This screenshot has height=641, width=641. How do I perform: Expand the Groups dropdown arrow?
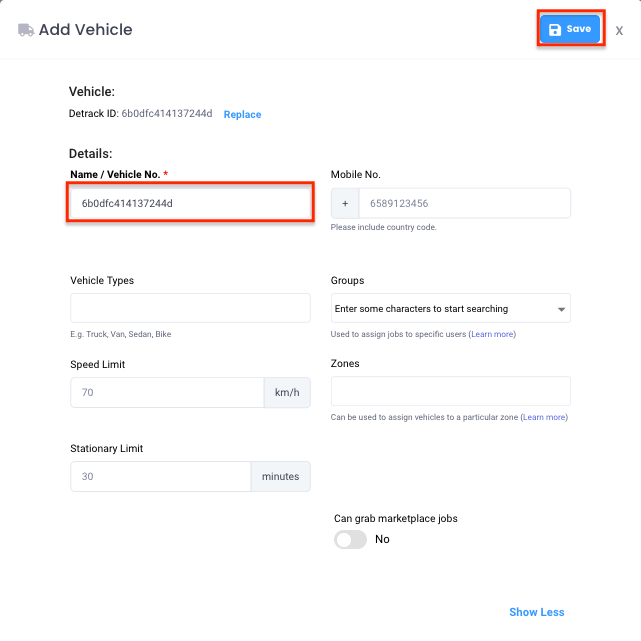pyautogui.click(x=561, y=309)
